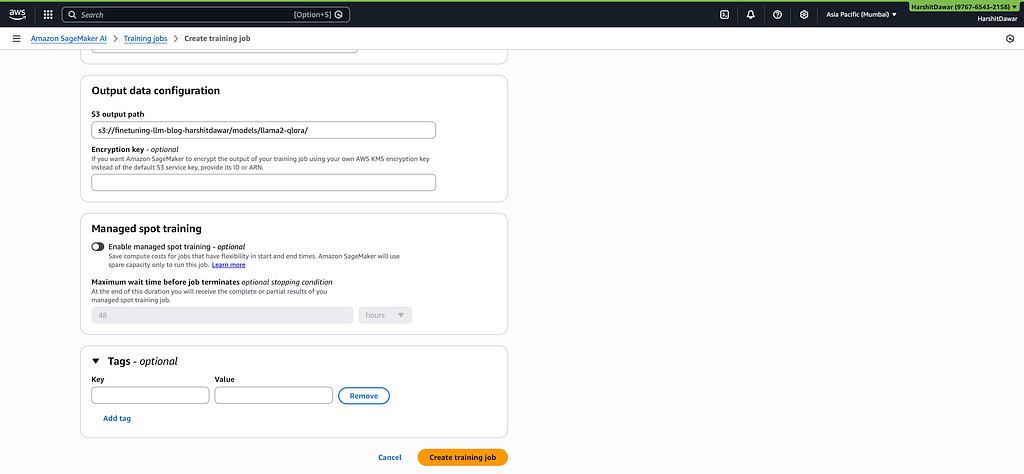
Task: Open the Asia Pacific (Mumbai) region dropdown
Action: tap(861, 14)
